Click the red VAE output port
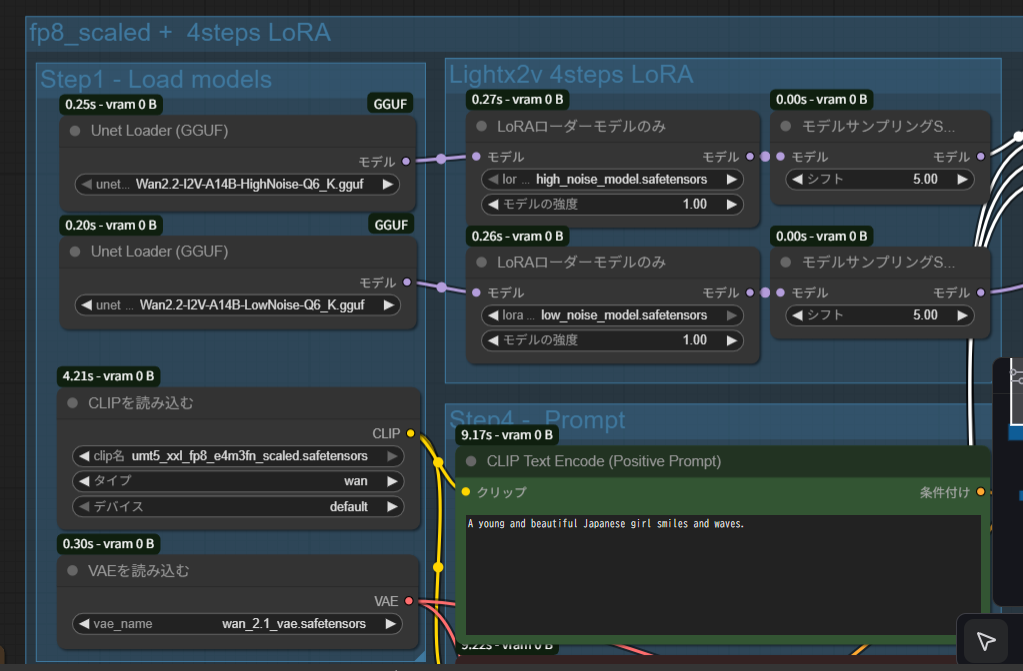The width and height of the screenshot is (1023, 671). pyautogui.click(x=409, y=601)
